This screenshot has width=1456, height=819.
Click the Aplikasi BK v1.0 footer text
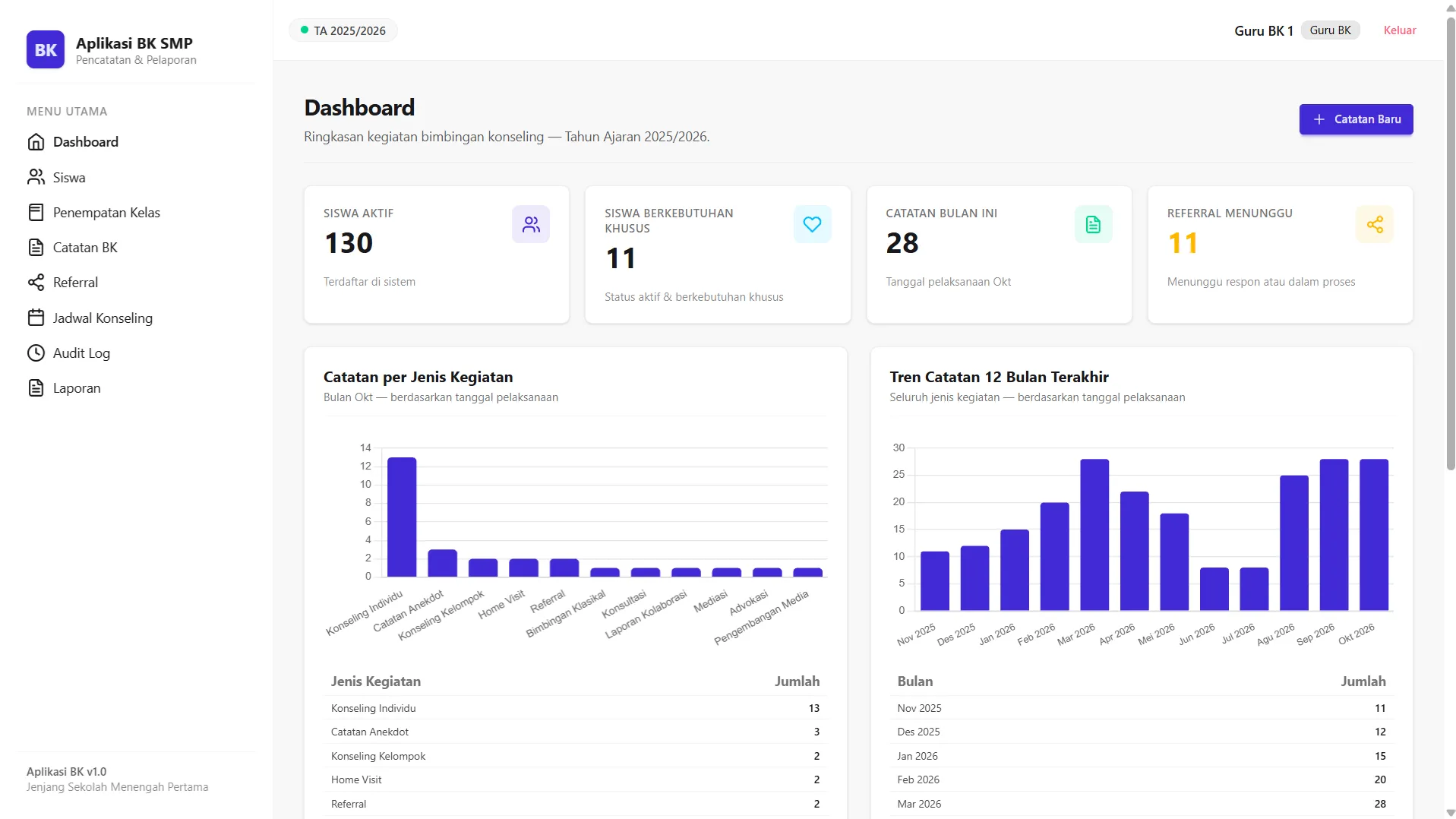(67, 771)
